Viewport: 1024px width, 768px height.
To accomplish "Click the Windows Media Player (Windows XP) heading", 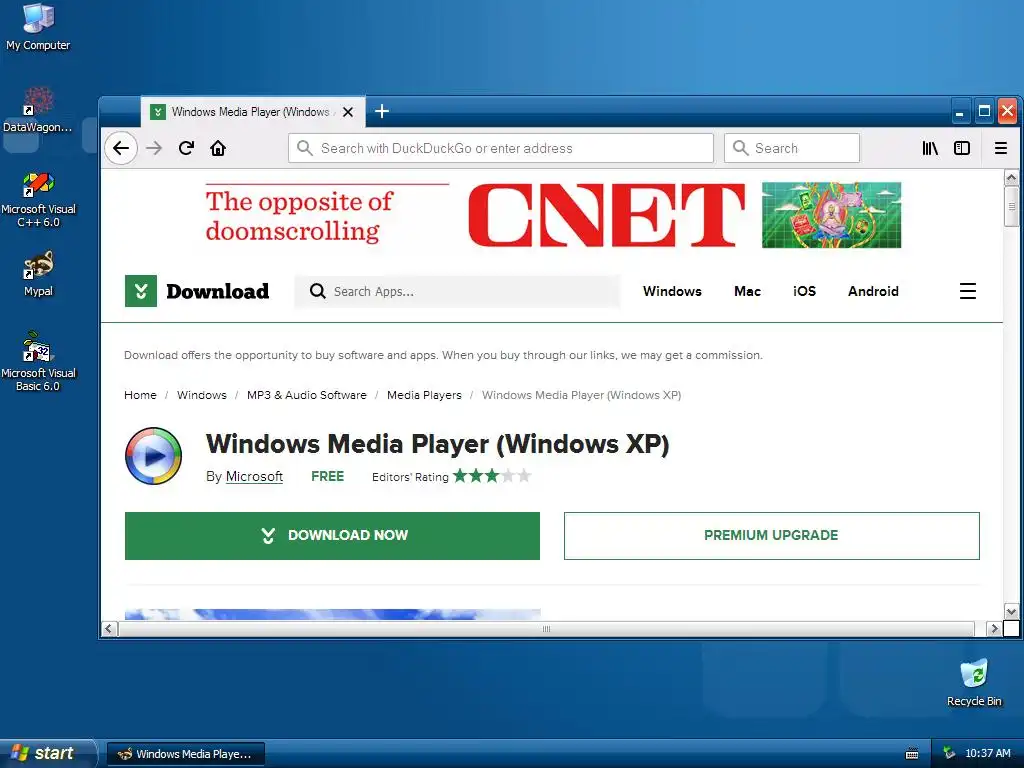I will click(438, 444).
